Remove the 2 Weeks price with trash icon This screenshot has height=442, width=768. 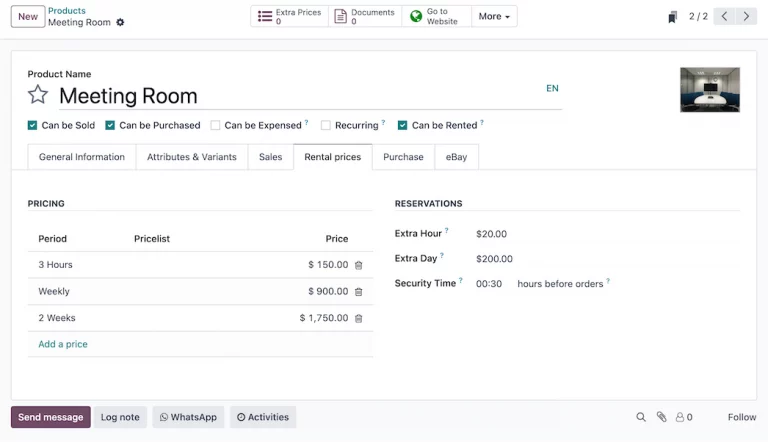click(x=359, y=318)
